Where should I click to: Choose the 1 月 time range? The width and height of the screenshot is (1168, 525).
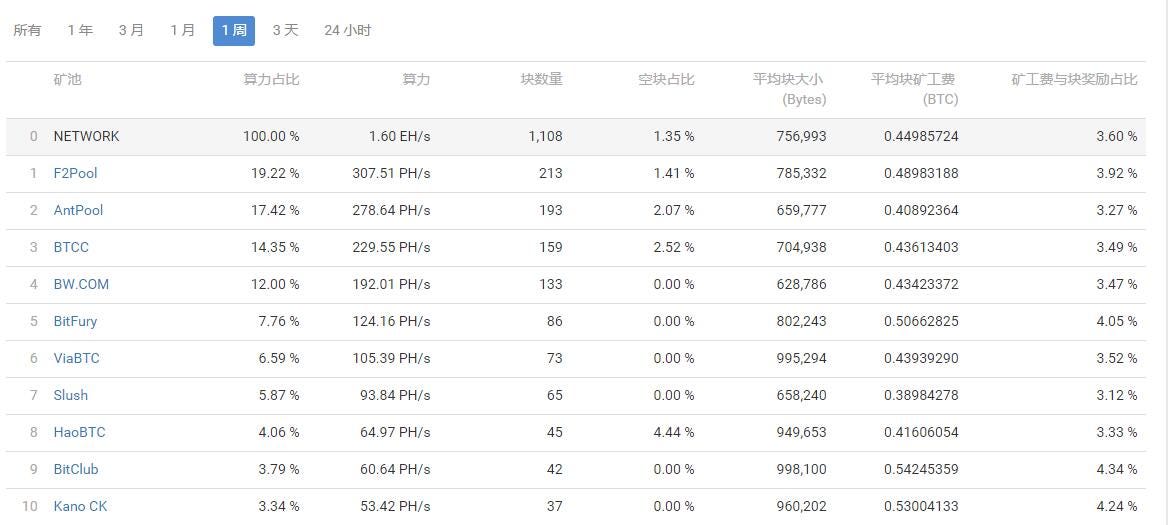point(182,31)
